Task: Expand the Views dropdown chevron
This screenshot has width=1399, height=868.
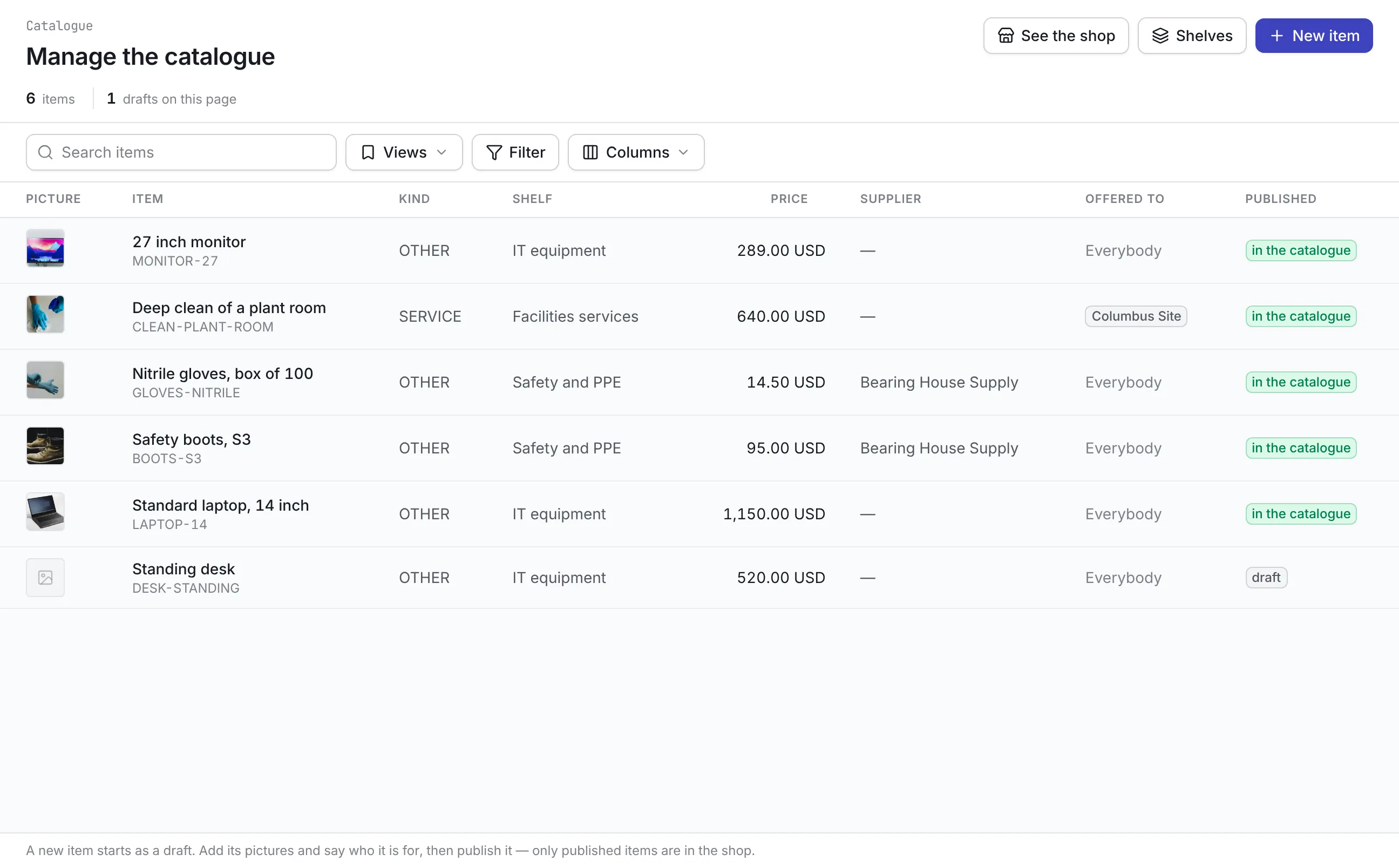Action: coord(442,152)
